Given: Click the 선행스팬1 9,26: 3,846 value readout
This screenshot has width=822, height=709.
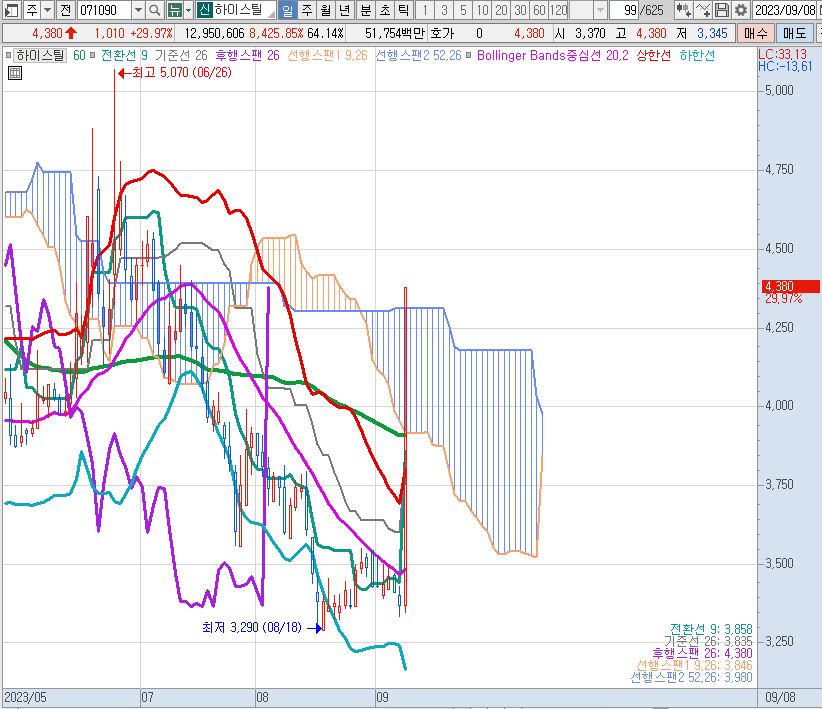Looking at the screenshot, I should pos(695,665).
